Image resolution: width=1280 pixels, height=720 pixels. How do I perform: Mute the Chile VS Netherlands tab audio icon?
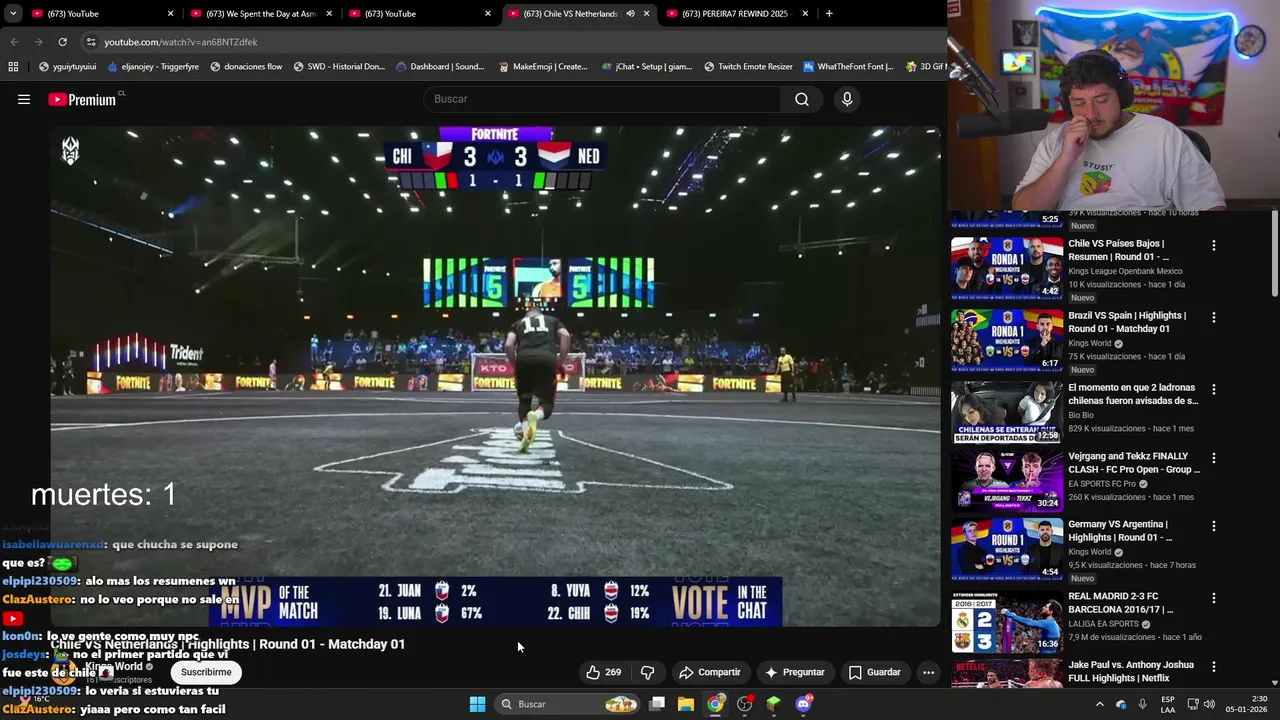click(x=630, y=14)
